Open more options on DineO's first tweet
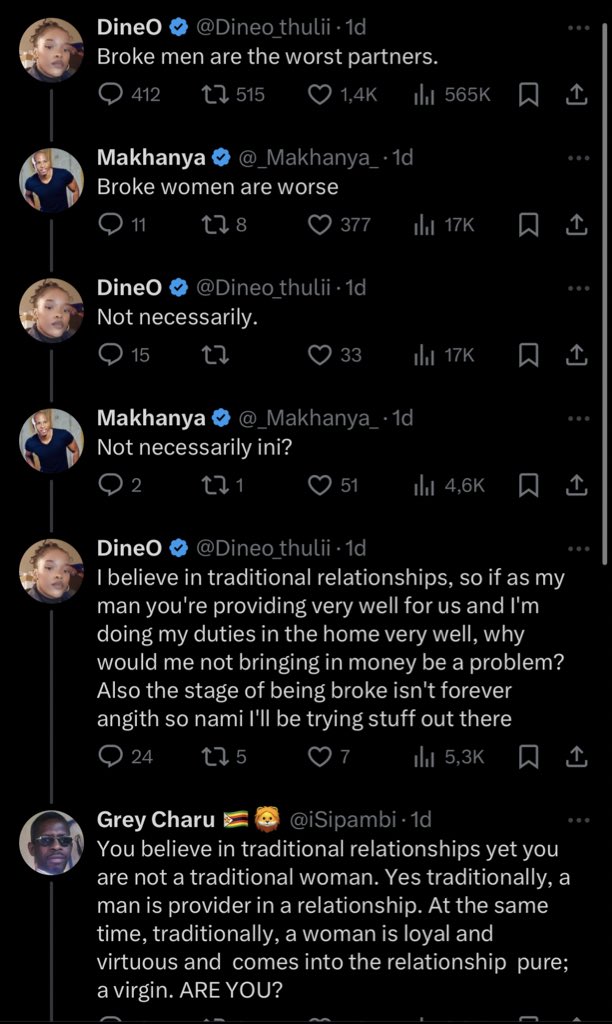Screen dimensions: 612x1024 578,28
